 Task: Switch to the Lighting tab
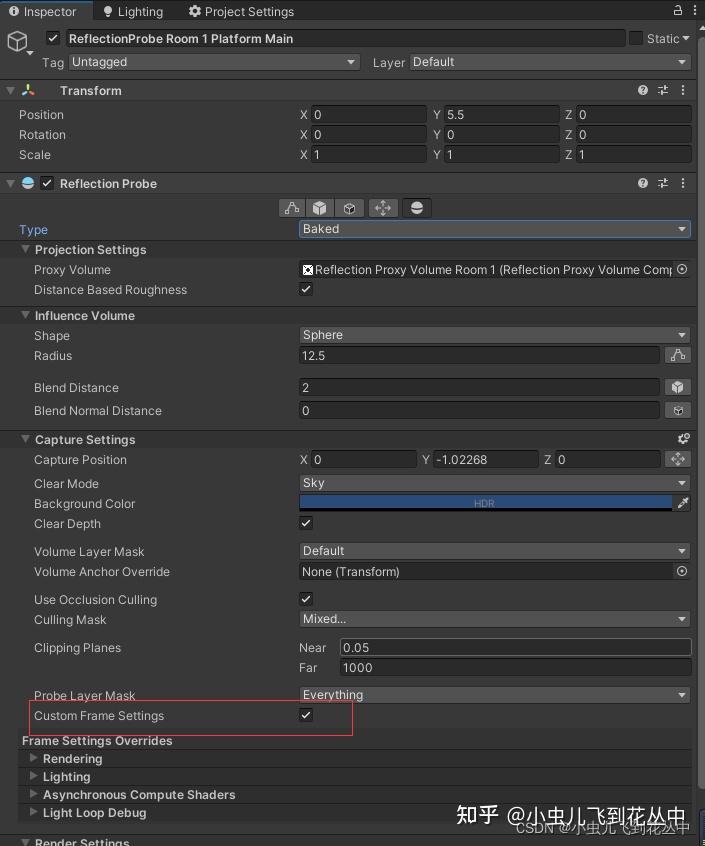pos(133,11)
